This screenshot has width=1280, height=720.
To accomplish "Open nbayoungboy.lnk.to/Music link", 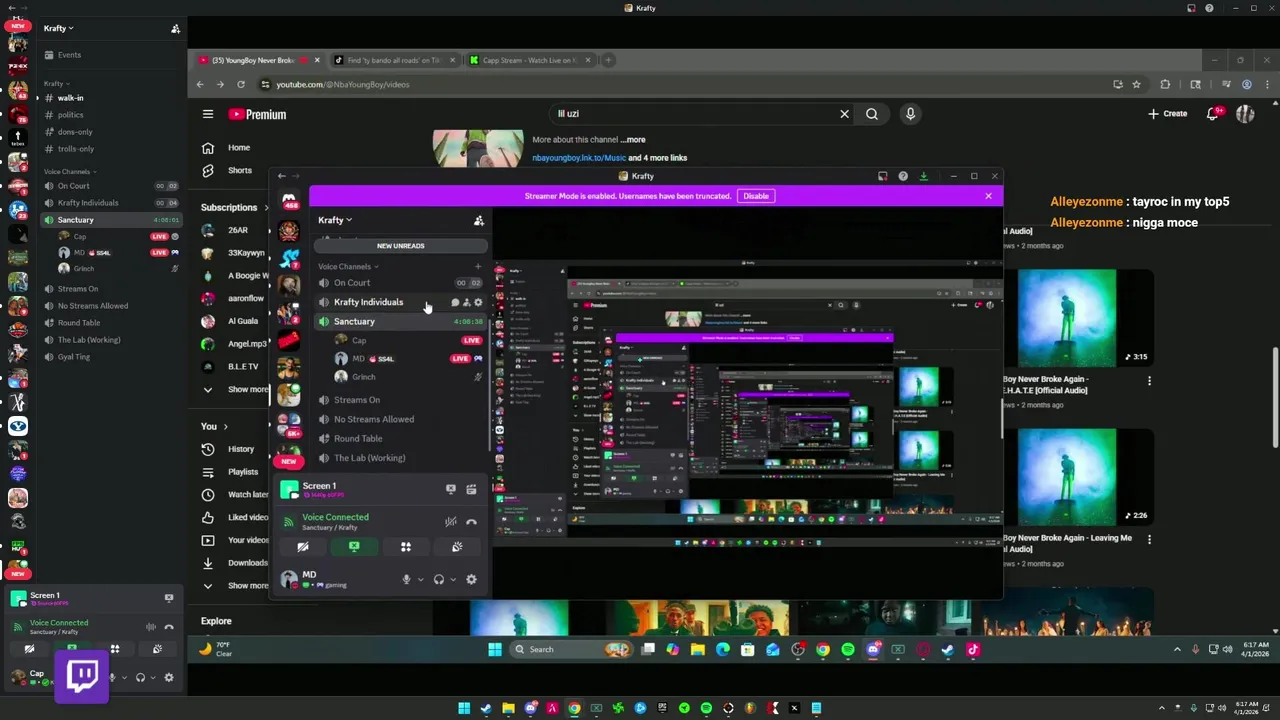I will click(579, 158).
